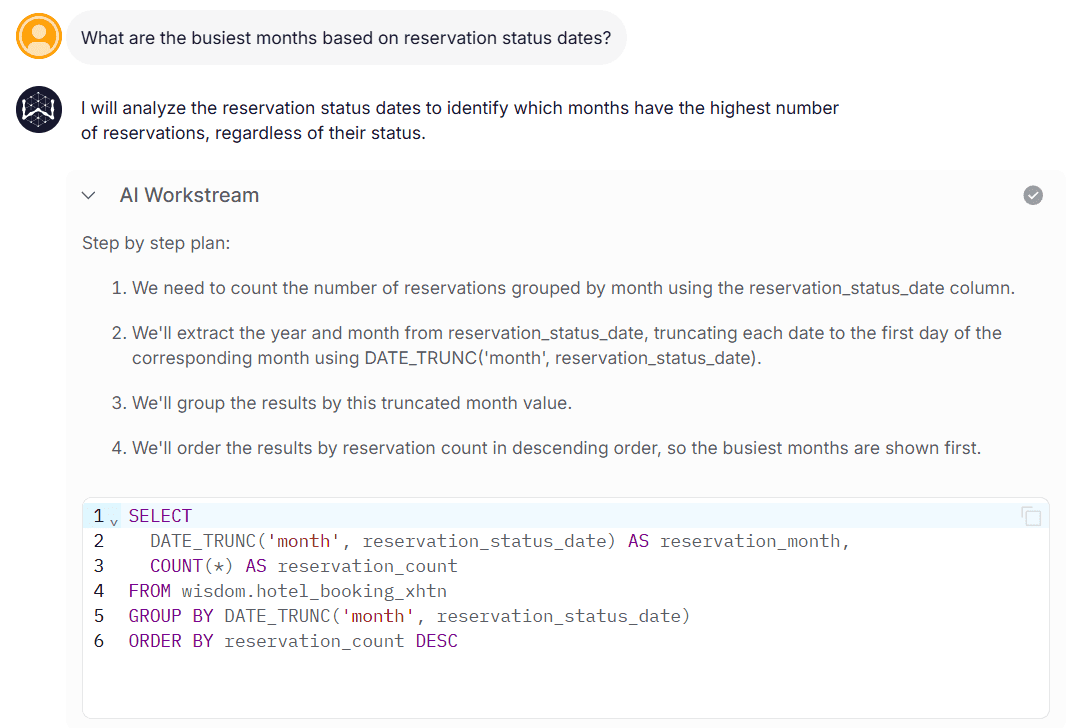
Task: Fold the SELECT statement at line 1
Action: [x=114, y=523]
